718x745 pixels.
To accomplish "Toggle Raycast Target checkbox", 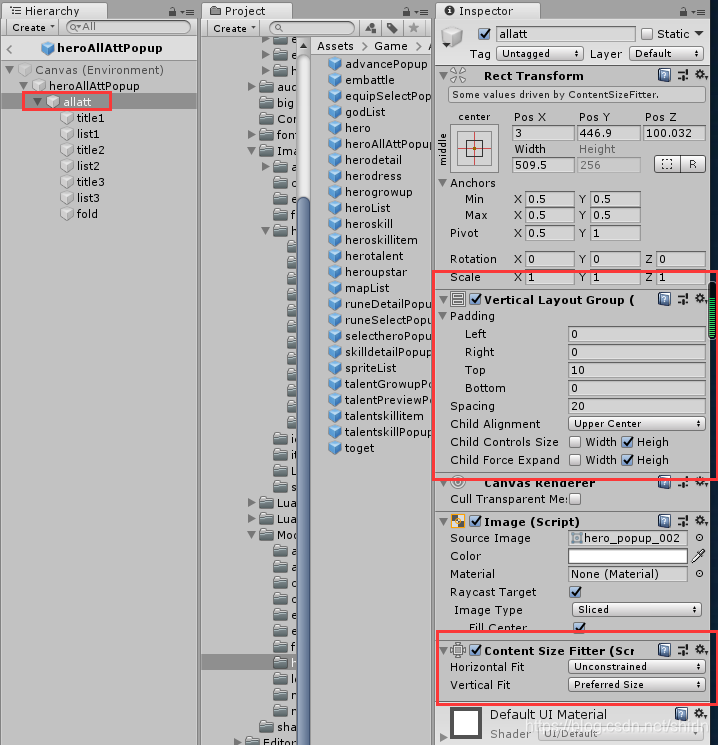I will pyautogui.click(x=575, y=592).
